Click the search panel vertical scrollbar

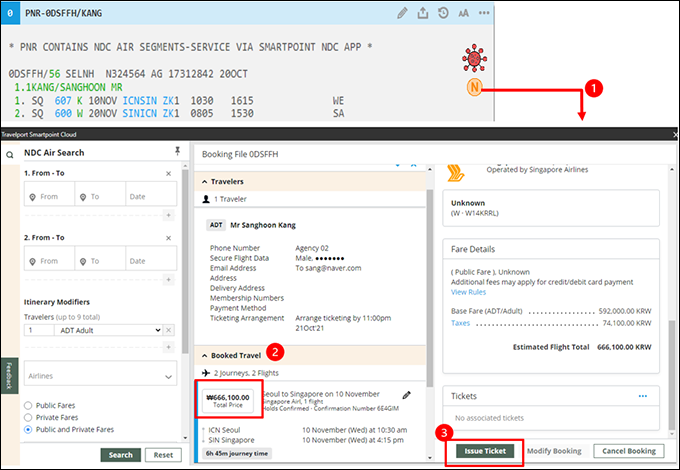pos(185,260)
